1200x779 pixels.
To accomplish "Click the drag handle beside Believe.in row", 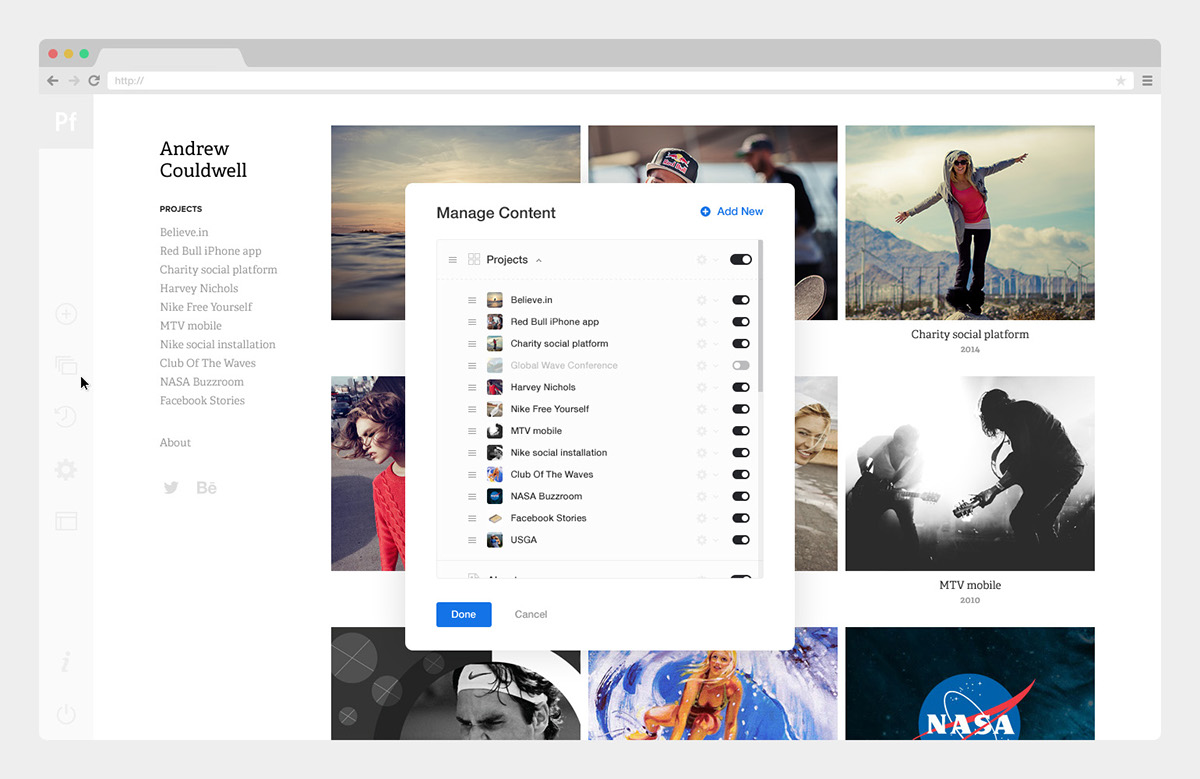I will (x=472, y=300).
